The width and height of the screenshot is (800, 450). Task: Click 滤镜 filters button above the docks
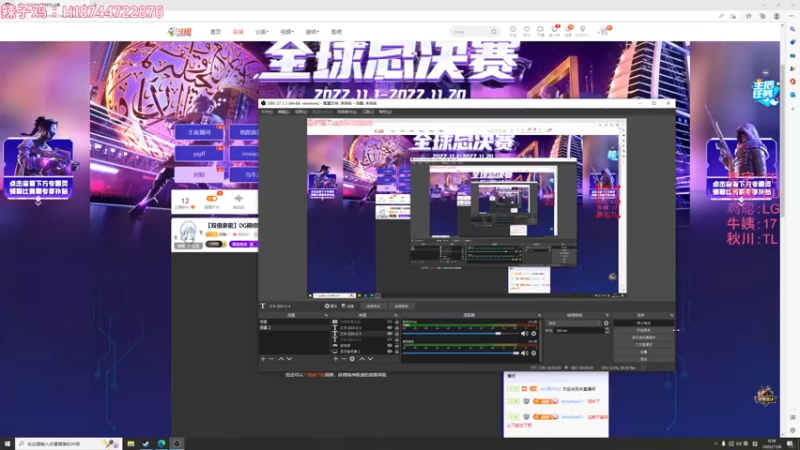tap(348, 306)
